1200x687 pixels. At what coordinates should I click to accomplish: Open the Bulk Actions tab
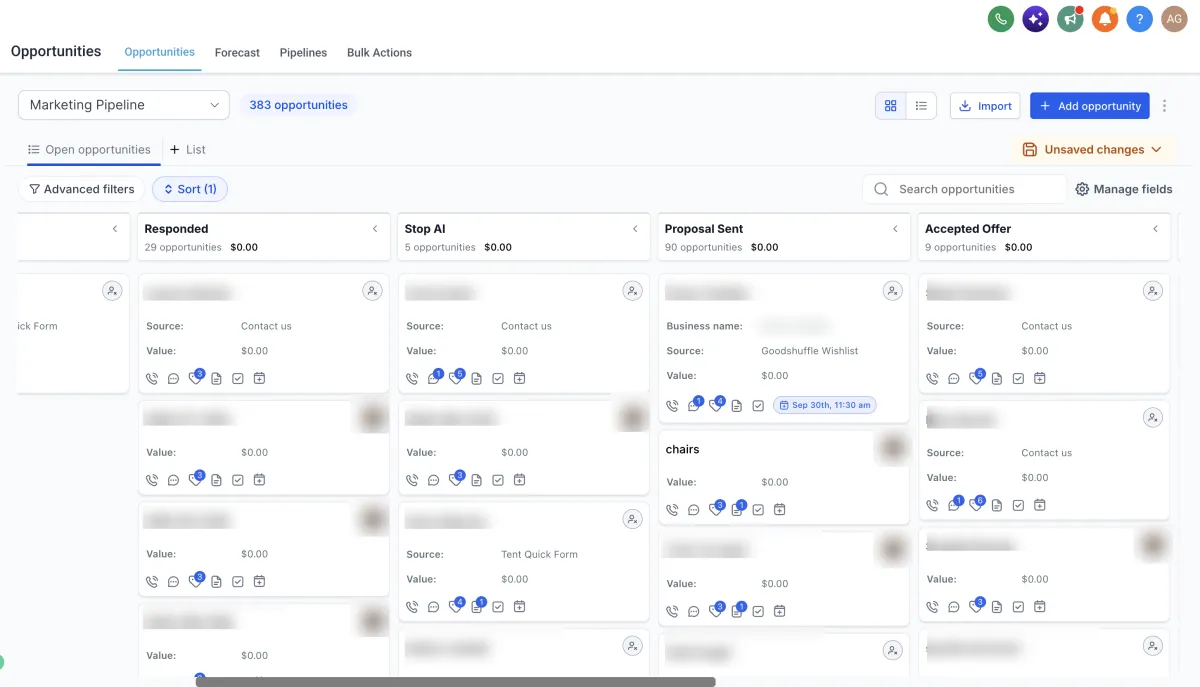coord(379,53)
